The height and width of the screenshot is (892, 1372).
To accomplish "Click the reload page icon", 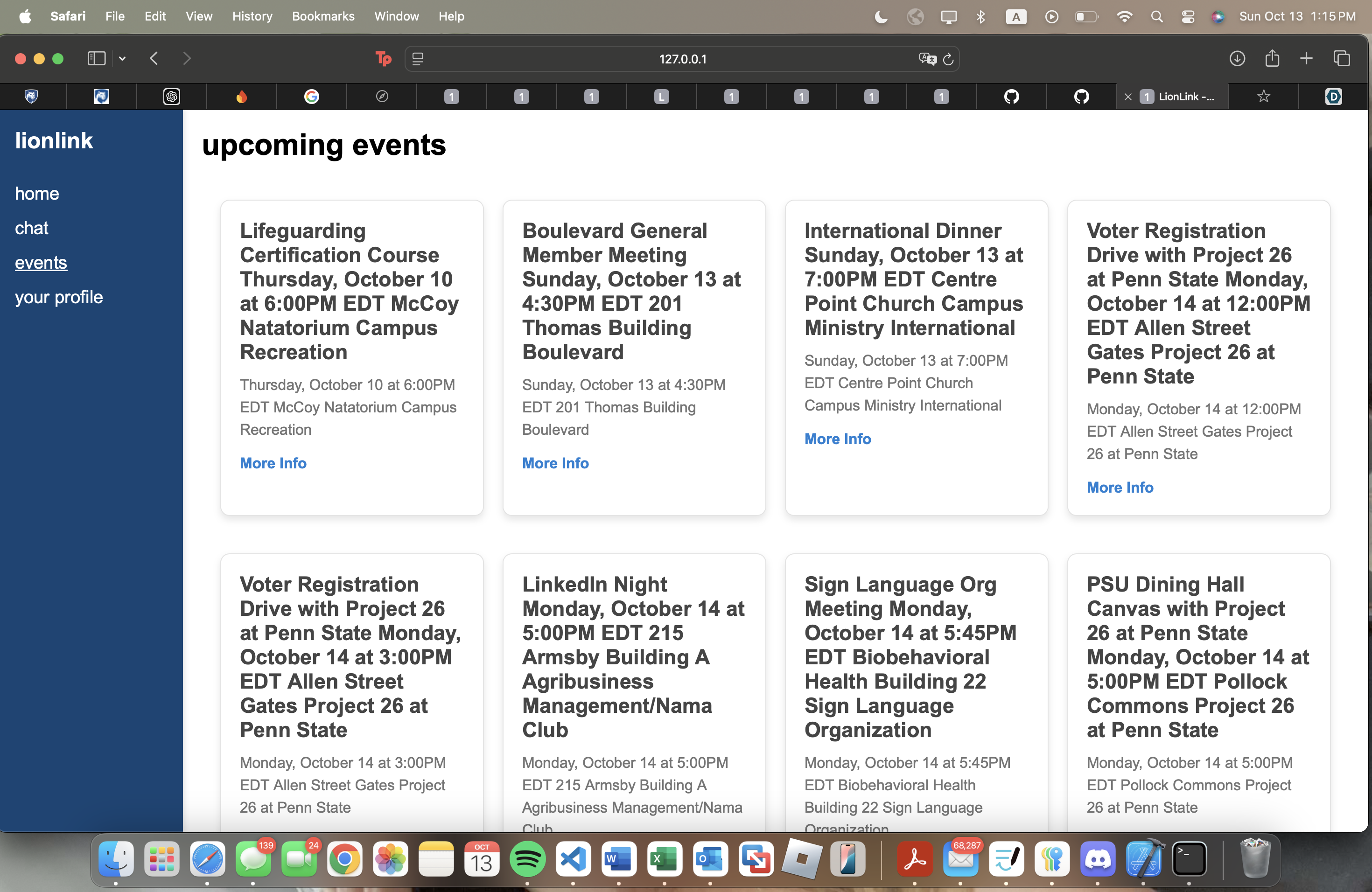I will point(948,59).
